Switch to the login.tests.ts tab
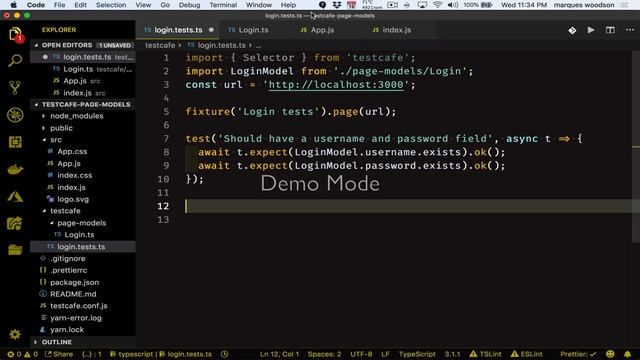Viewport: 640px width, 360px height. pos(178,30)
